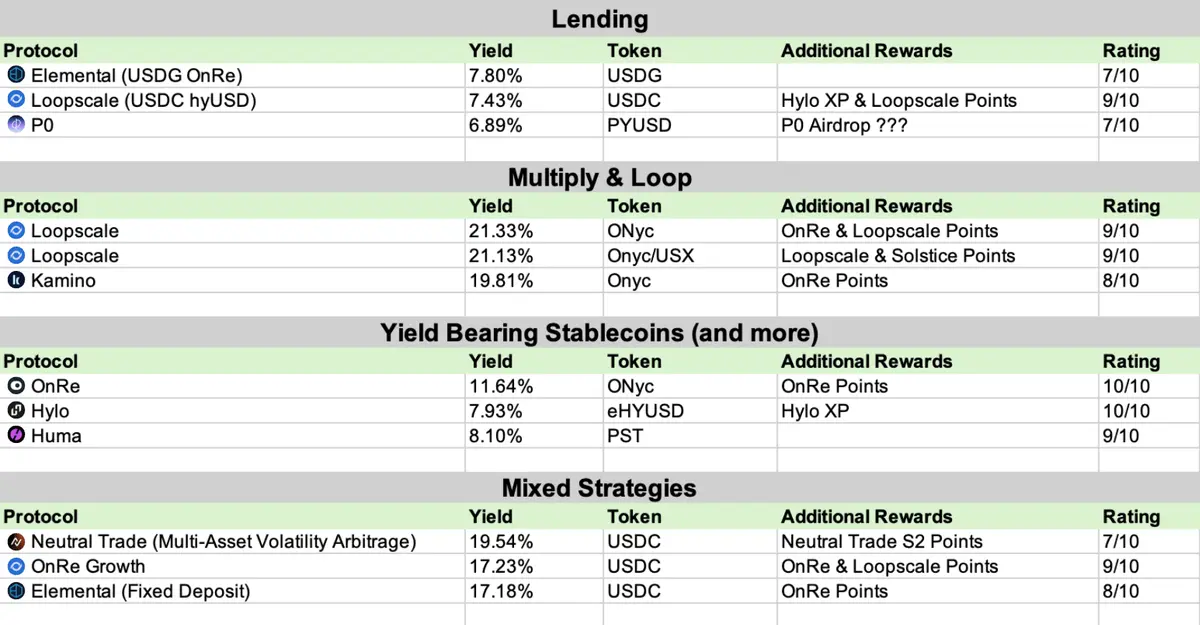The height and width of the screenshot is (625, 1200).
Task: Click the 'P0 Airdrop ???' rewards cell
Action: pos(938,125)
